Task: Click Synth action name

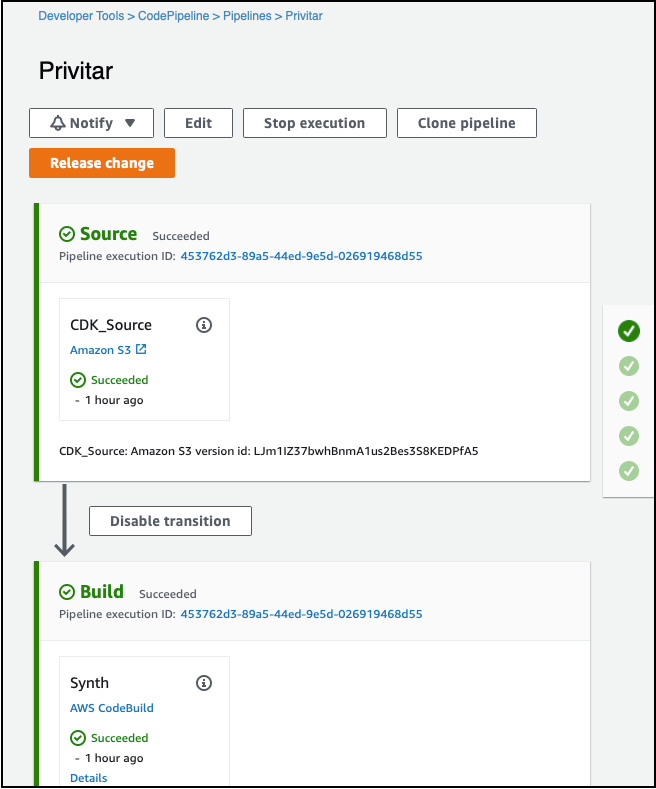Action: (x=89, y=683)
